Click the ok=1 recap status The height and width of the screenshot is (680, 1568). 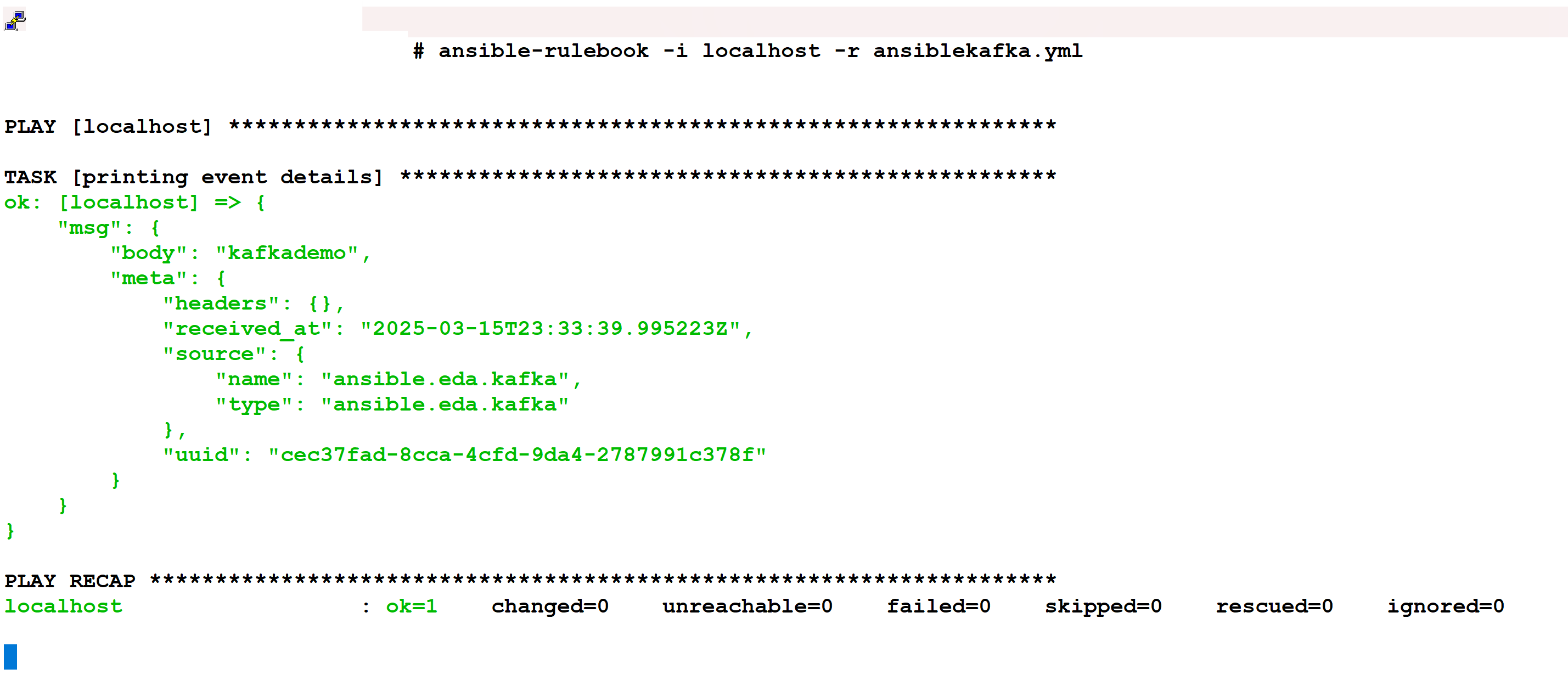pos(412,606)
